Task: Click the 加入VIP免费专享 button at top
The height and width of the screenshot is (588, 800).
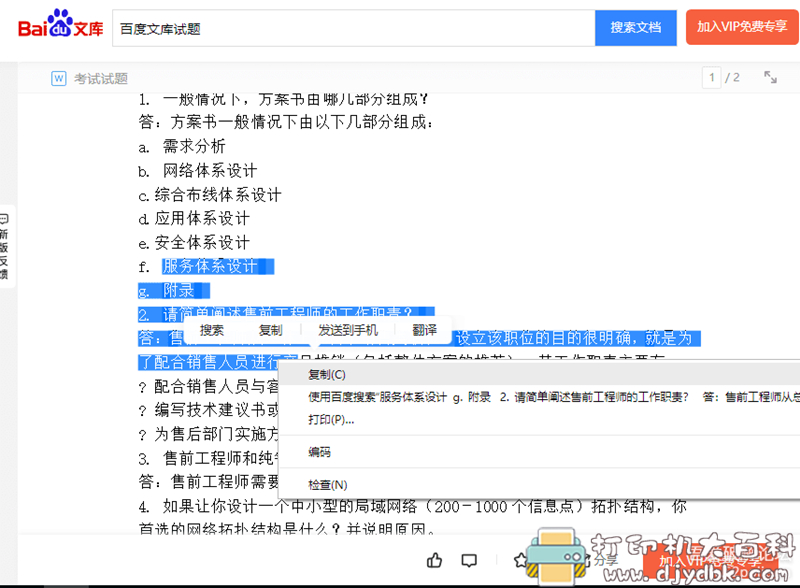Action: click(x=742, y=27)
